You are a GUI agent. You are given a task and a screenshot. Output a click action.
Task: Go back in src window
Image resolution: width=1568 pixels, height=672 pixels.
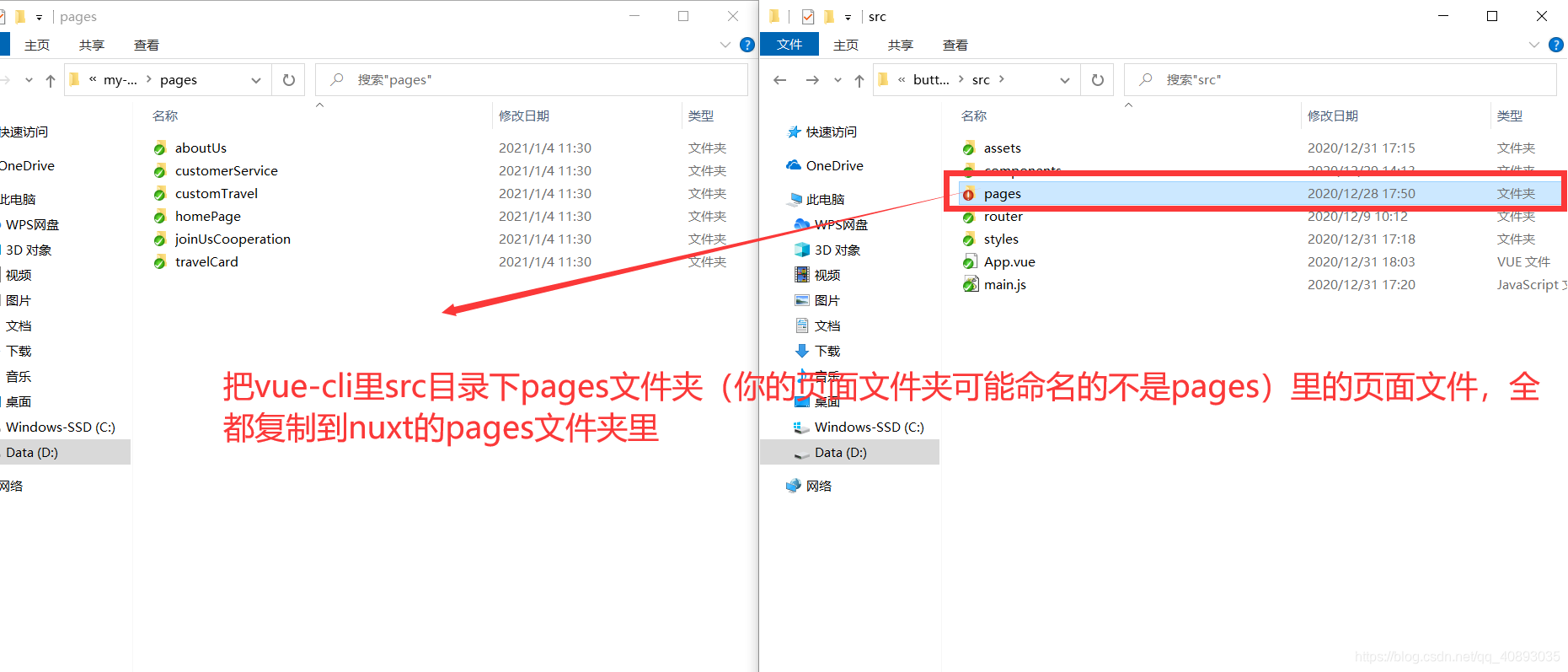(780, 80)
